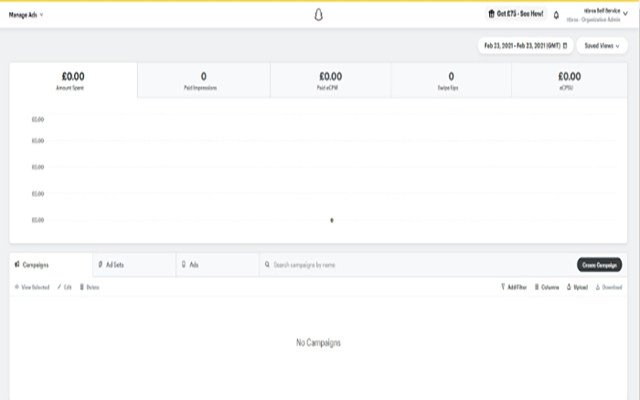The height and width of the screenshot is (400, 640).
Task: Expand the organization account dropdown
Action: tap(626, 15)
